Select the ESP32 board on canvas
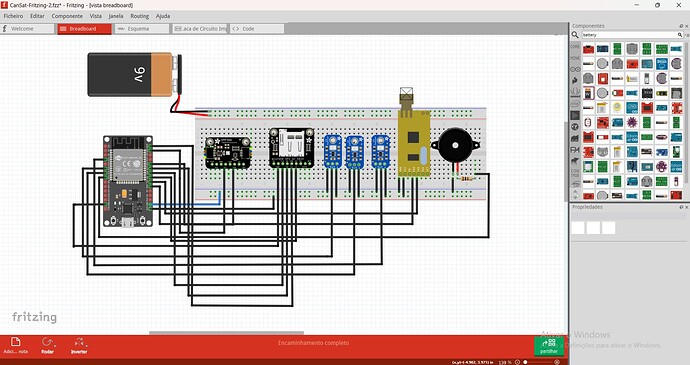This screenshot has height=365, width=690. [x=128, y=181]
